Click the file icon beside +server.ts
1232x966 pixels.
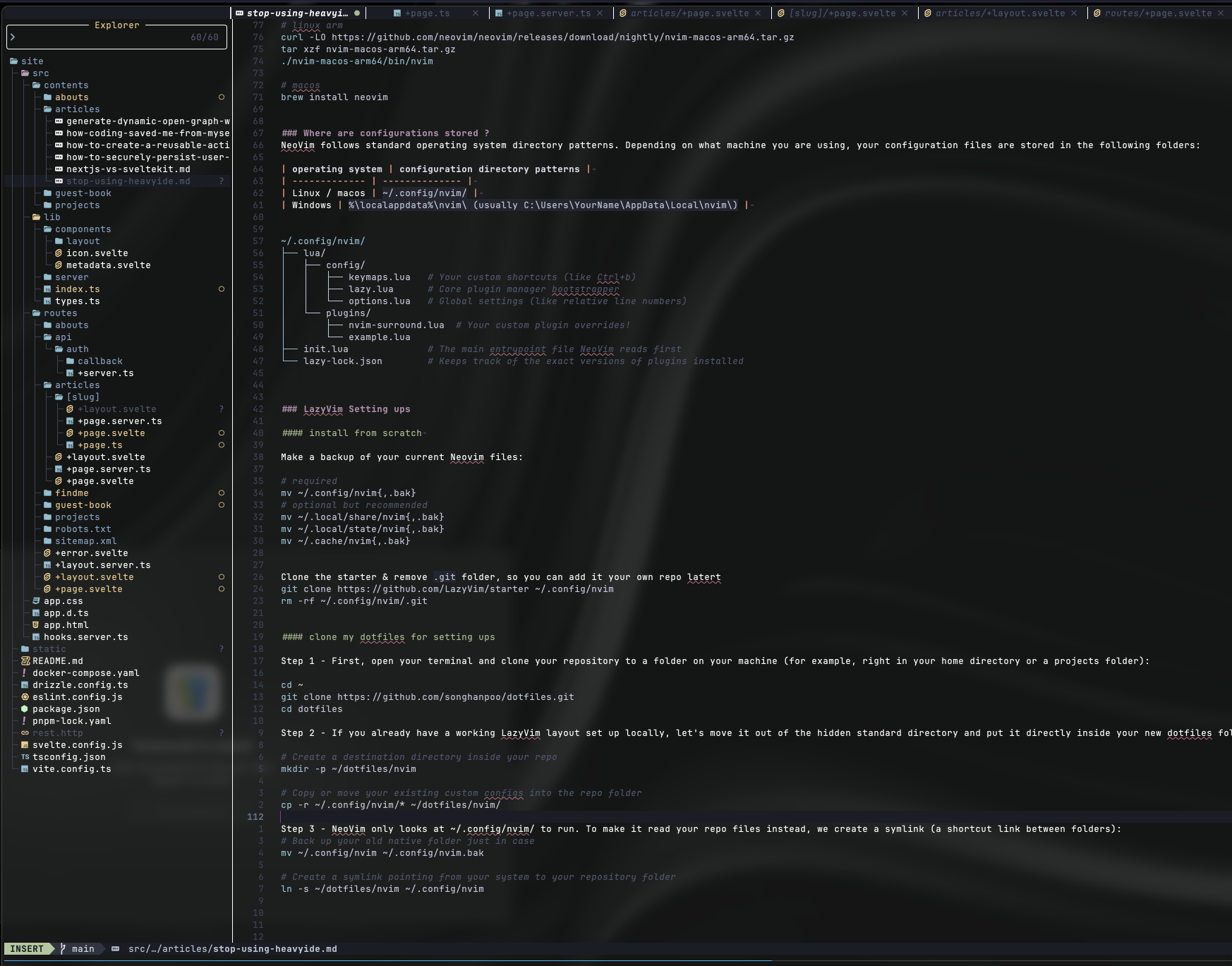coord(71,373)
